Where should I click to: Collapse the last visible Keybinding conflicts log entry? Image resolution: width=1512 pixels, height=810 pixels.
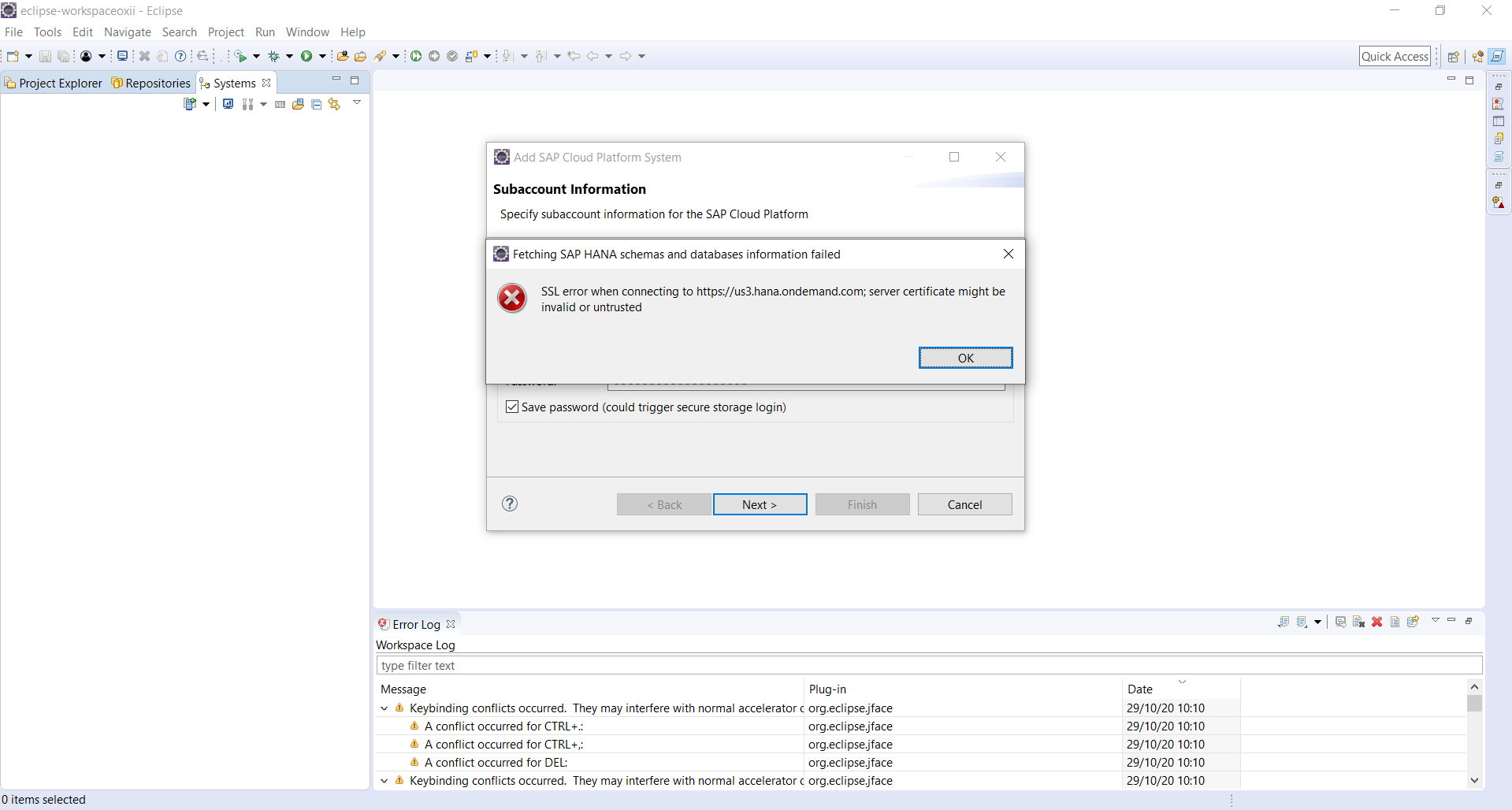[385, 781]
